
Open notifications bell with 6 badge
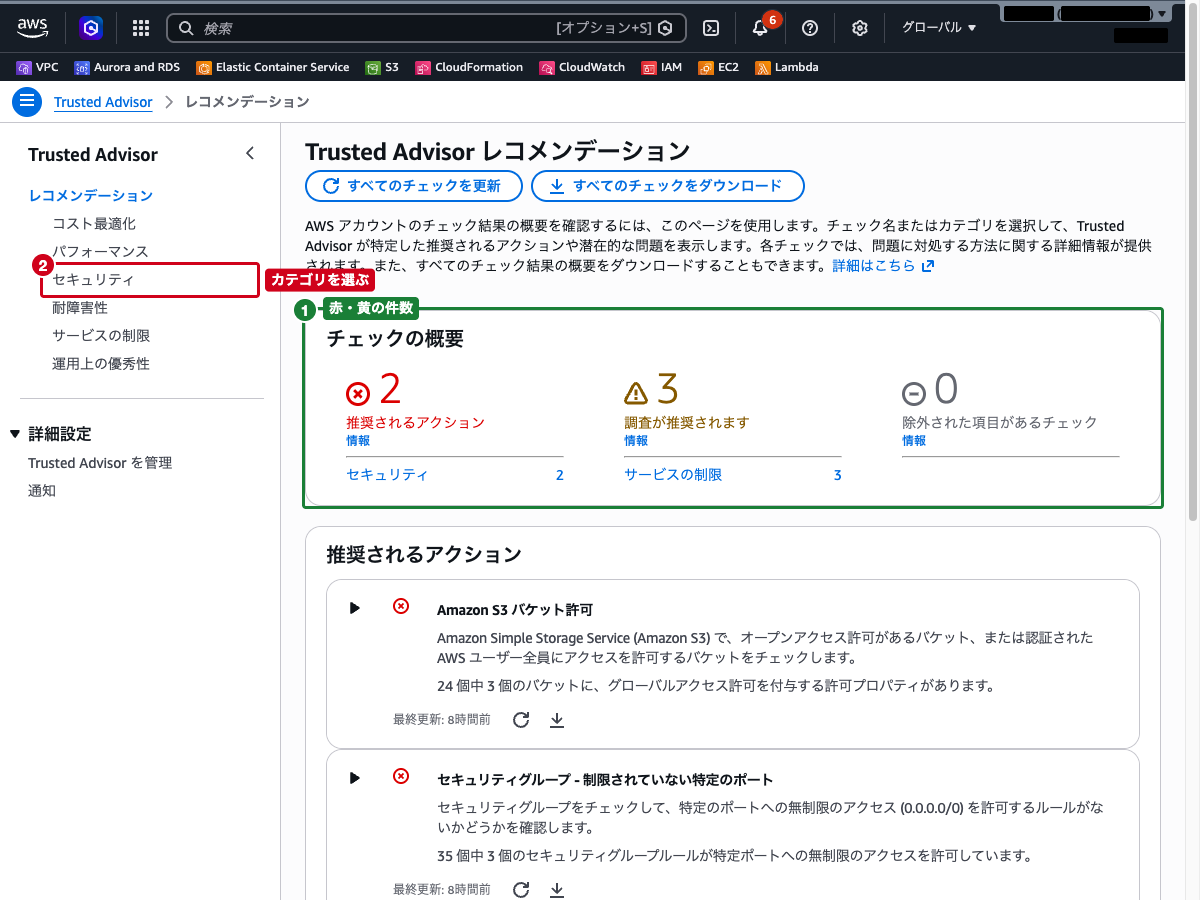coord(761,27)
